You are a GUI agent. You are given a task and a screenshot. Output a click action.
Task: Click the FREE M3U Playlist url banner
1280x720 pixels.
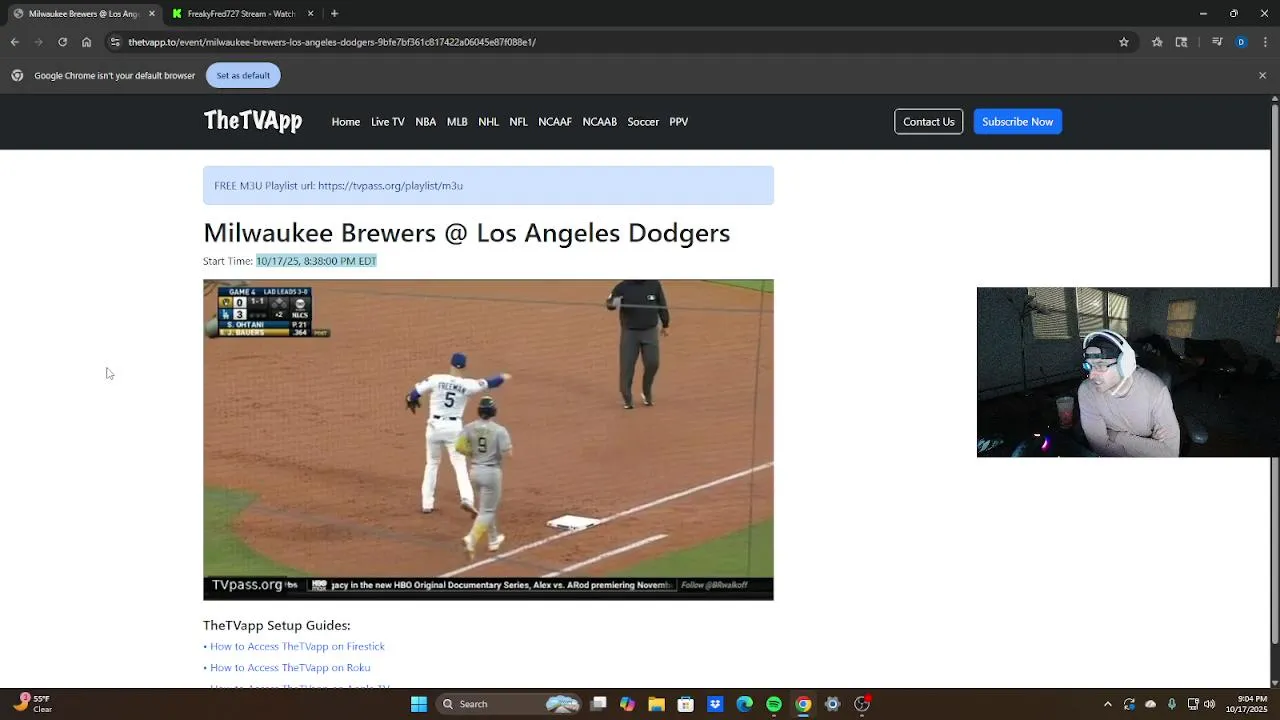tap(488, 185)
